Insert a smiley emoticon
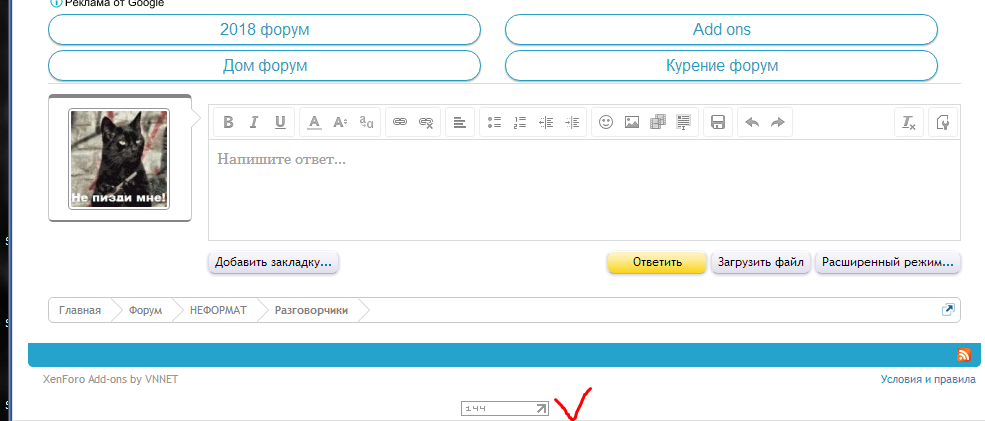Image resolution: width=985 pixels, height=421 pixels. pos(606,122)
